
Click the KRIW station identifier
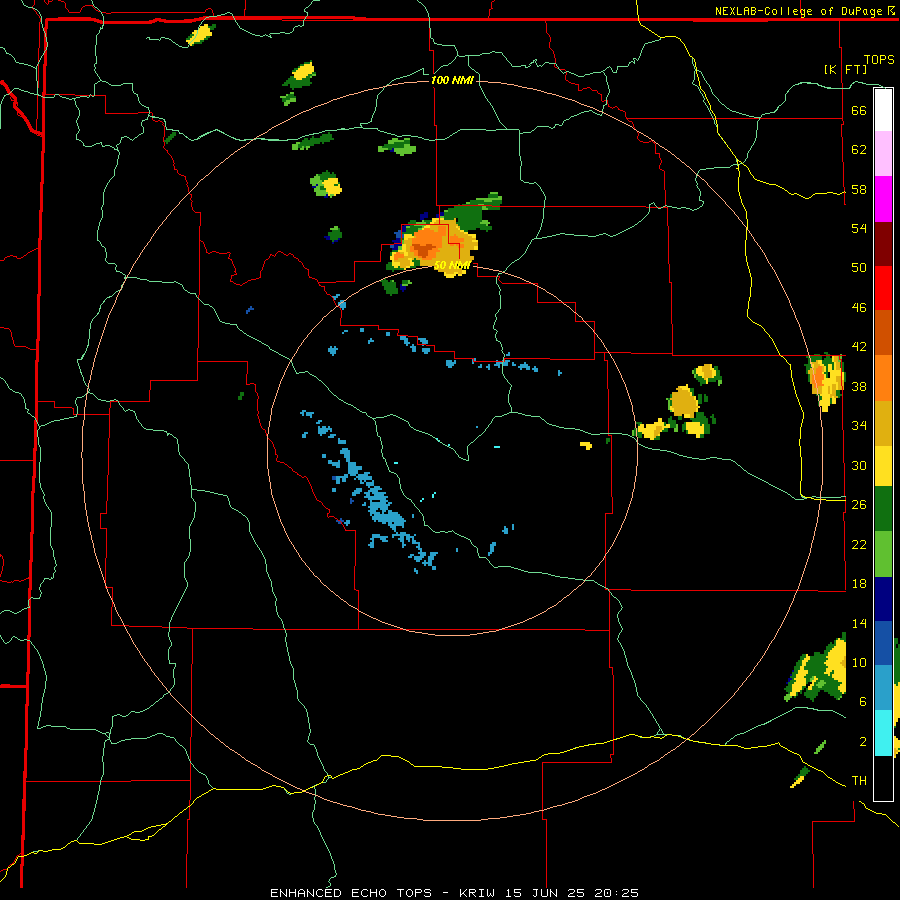click(478, 893)
